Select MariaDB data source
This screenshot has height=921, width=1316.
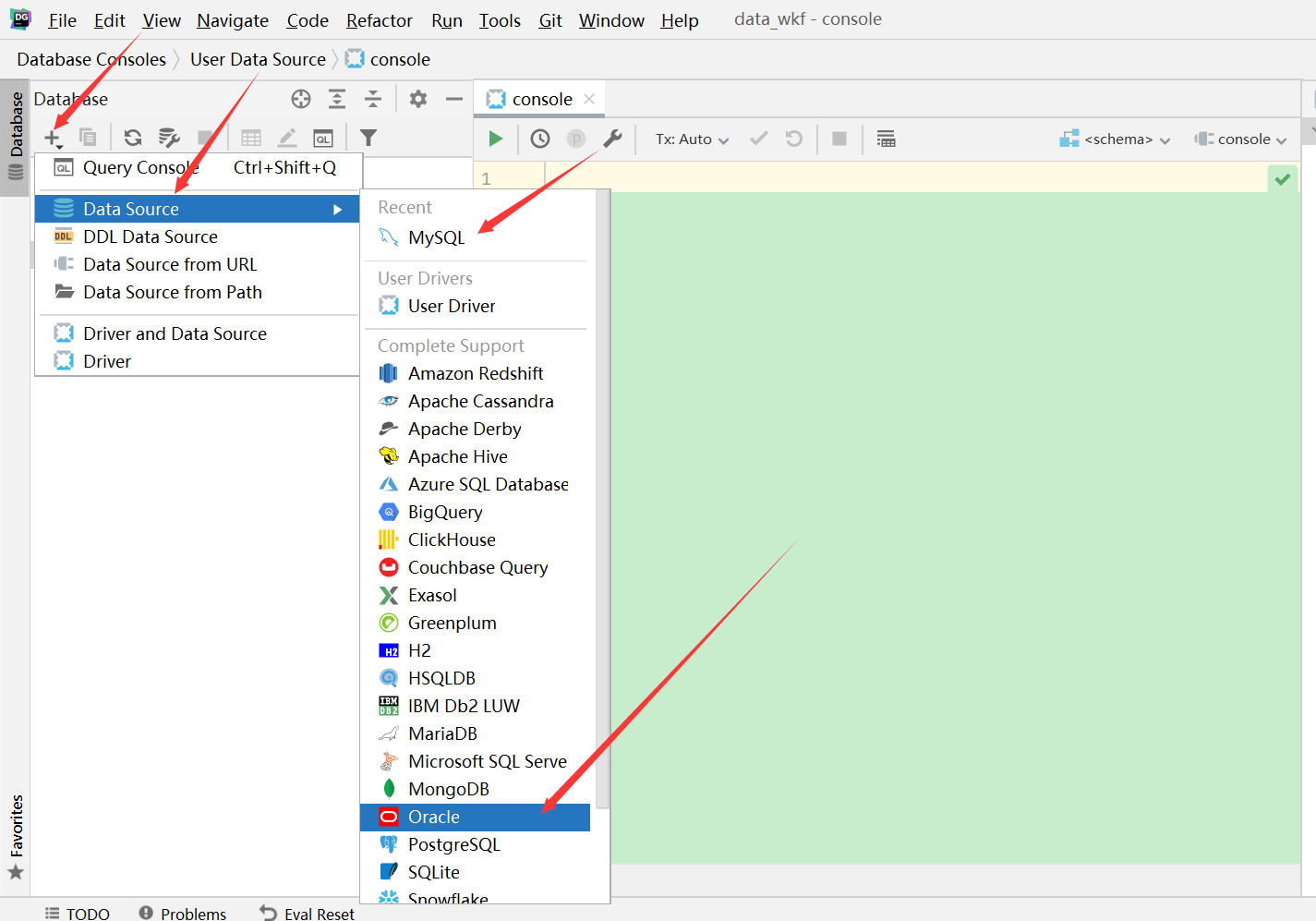coord(475,733)
